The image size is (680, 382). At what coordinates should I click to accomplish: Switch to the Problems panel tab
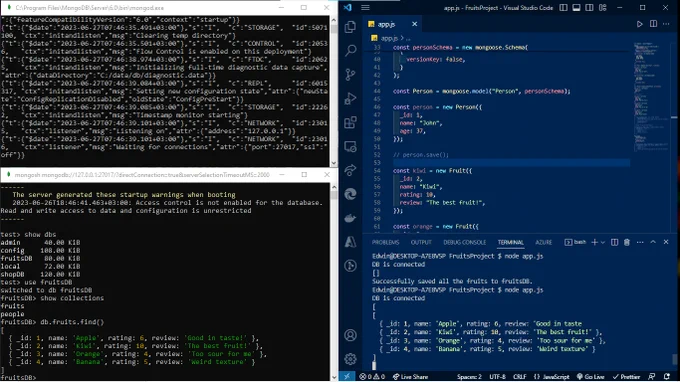(385, 242)
